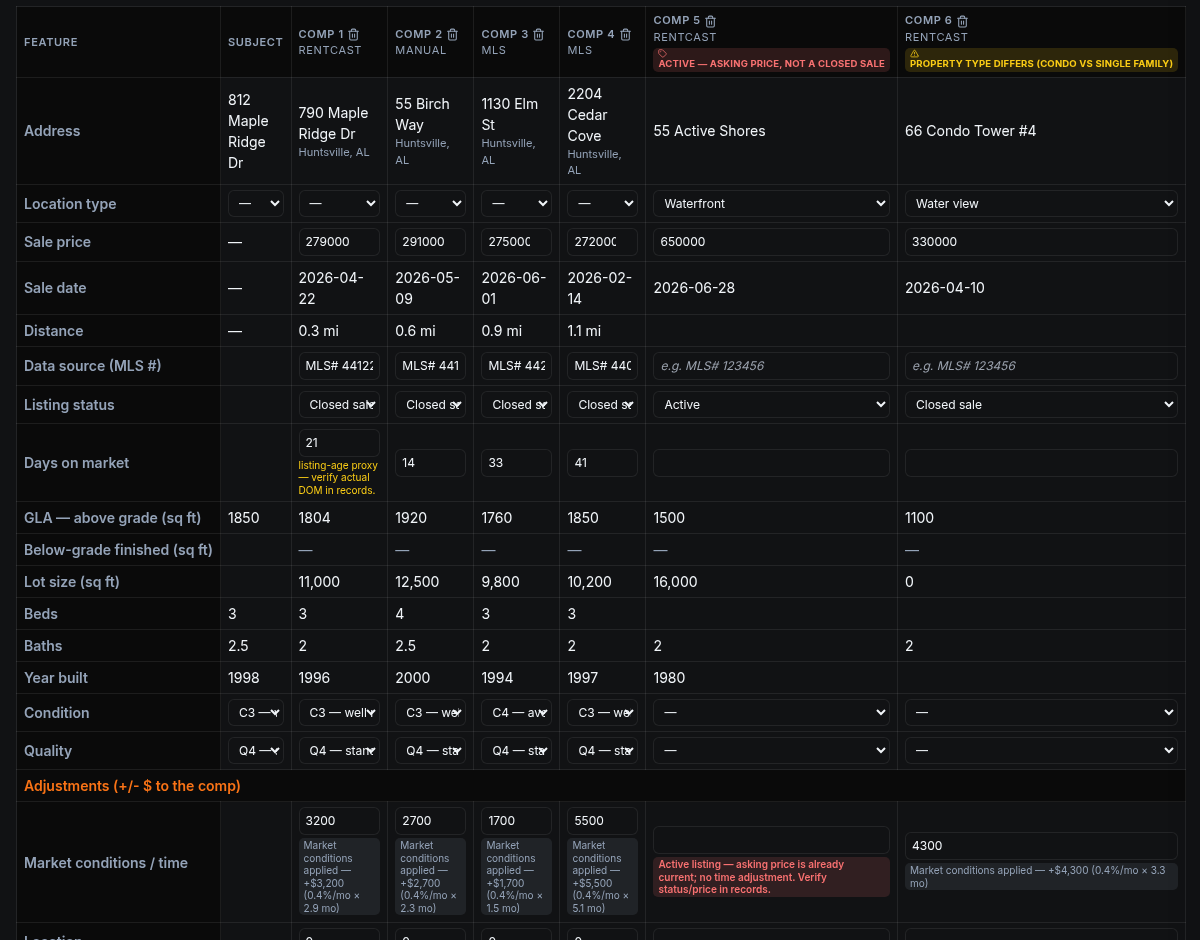
Task: Click Comp 5 empty days on market field
Action: 771,463
